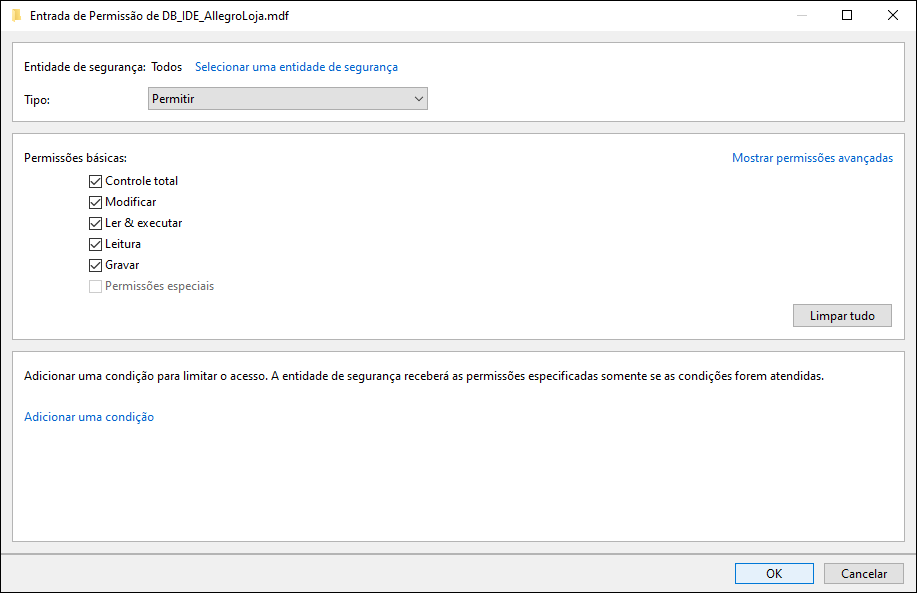
Task: Click the Todos security principal name
Action: (x=167, y=67)
